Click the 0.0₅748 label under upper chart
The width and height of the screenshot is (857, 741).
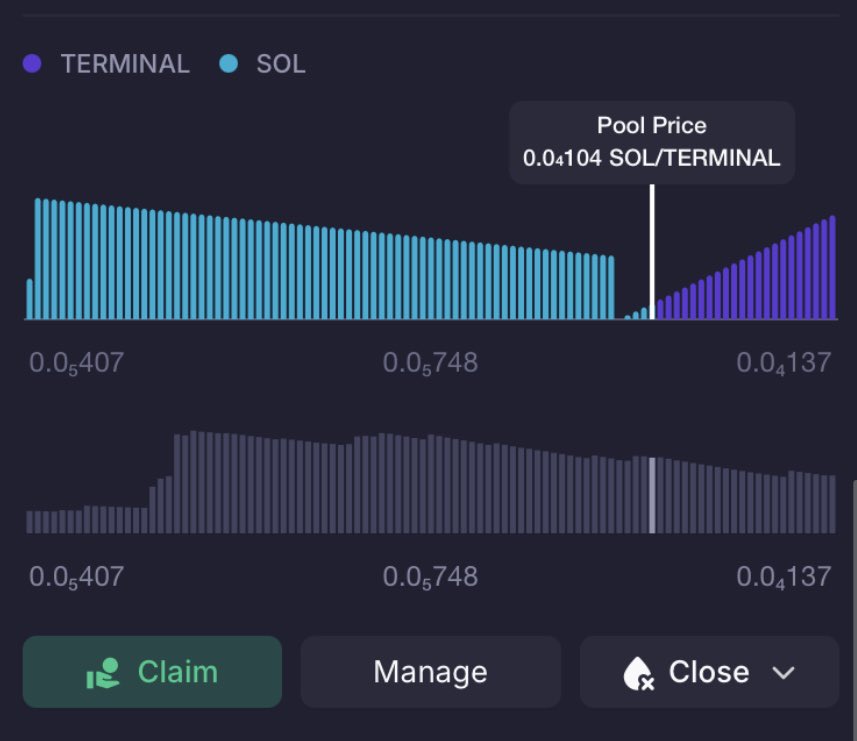tap(430, 363)
